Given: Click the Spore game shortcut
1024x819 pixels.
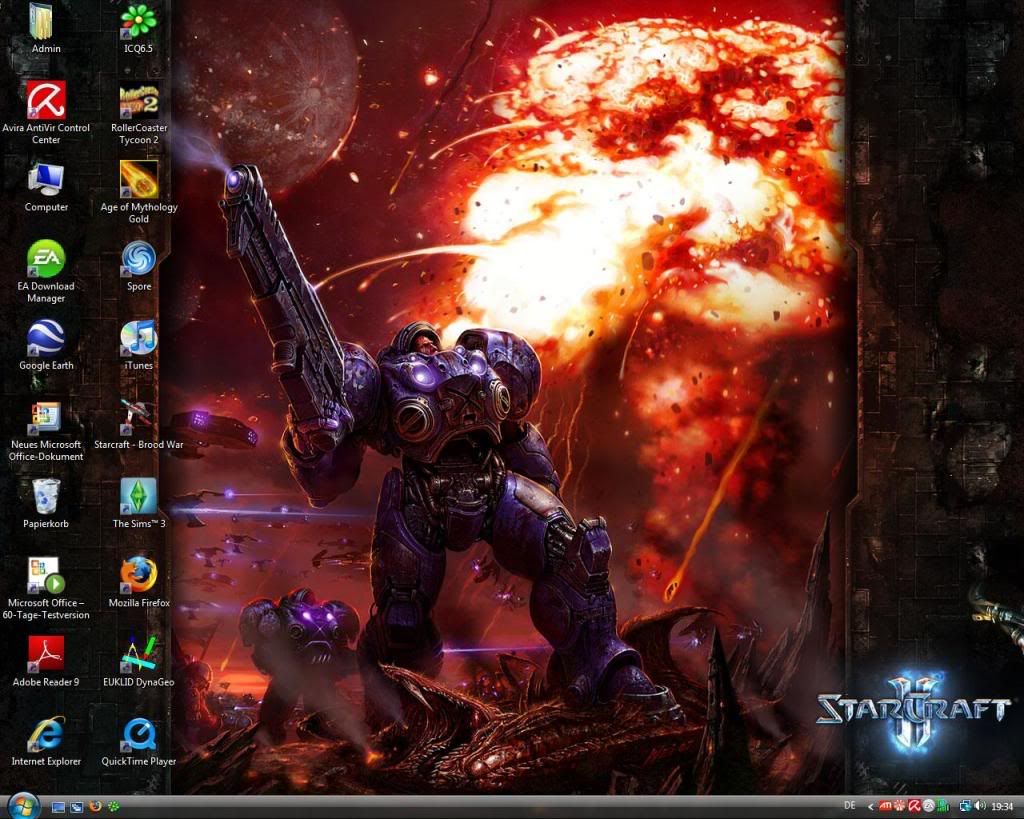Looking at the screenshot, I should tap(138, 259).
